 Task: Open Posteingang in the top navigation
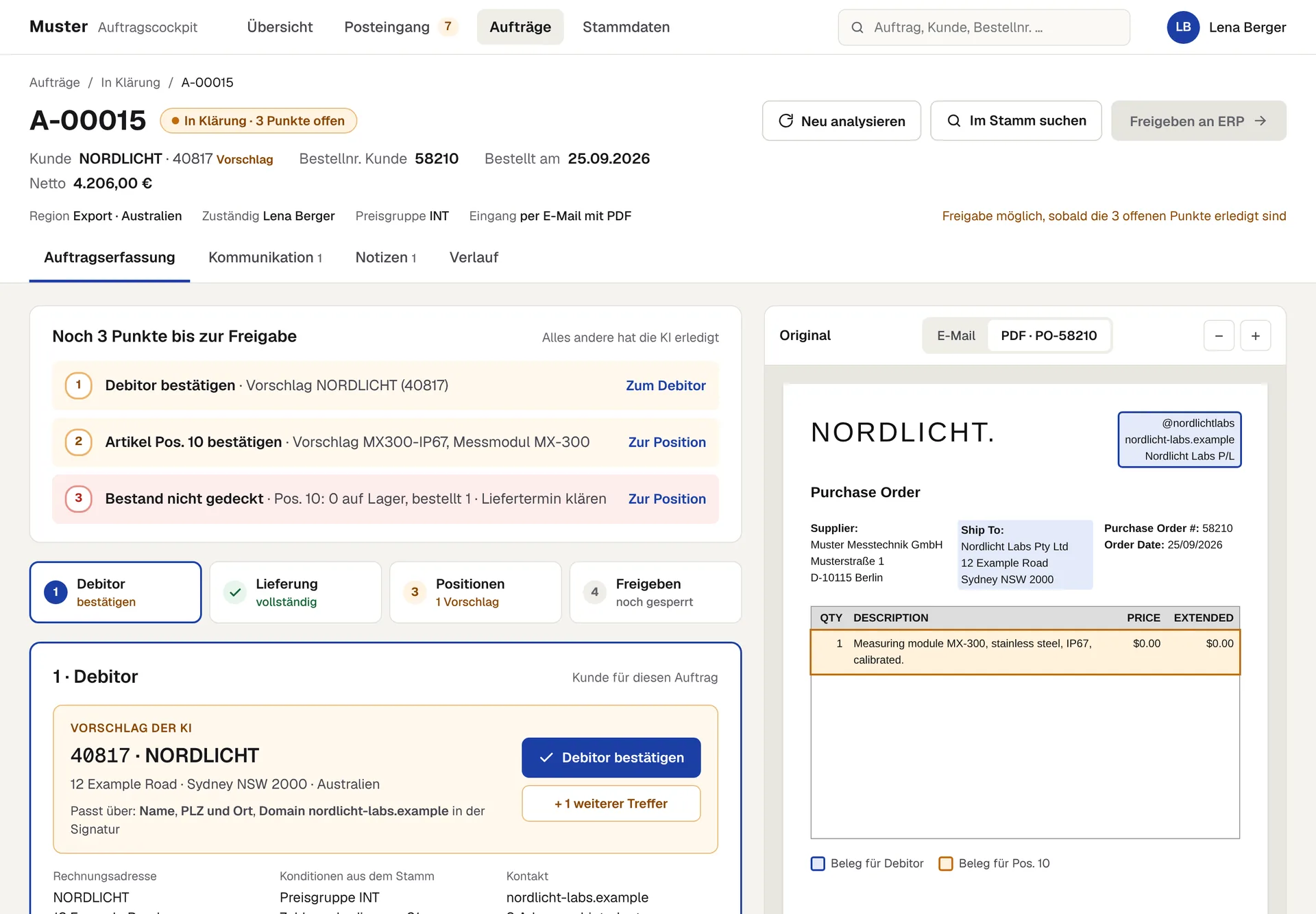click(x=400, y=27)
